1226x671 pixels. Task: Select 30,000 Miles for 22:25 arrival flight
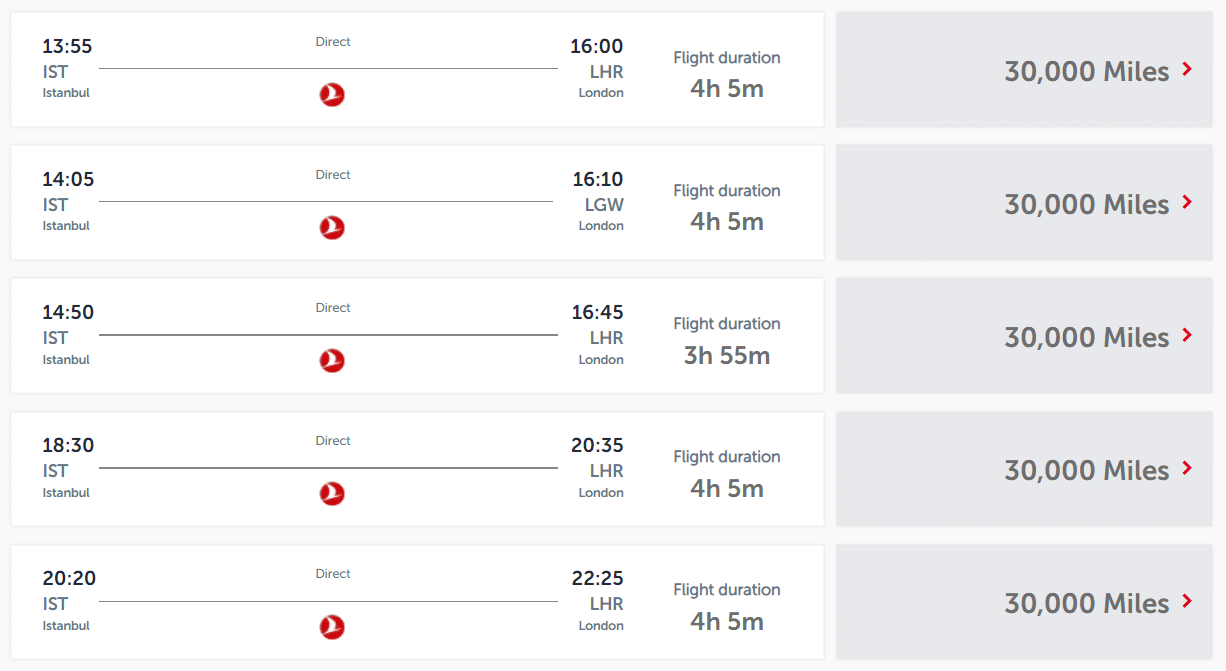pyautogui.click(x=1086, y=603)
